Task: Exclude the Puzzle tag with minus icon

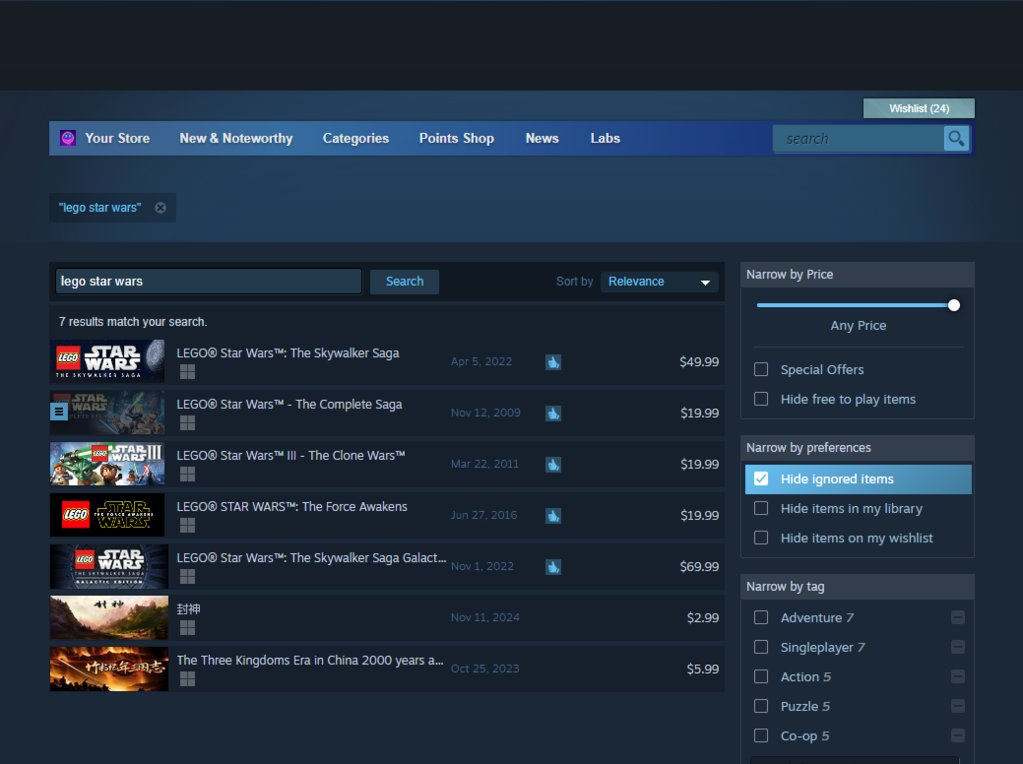Action: (958, 706)
